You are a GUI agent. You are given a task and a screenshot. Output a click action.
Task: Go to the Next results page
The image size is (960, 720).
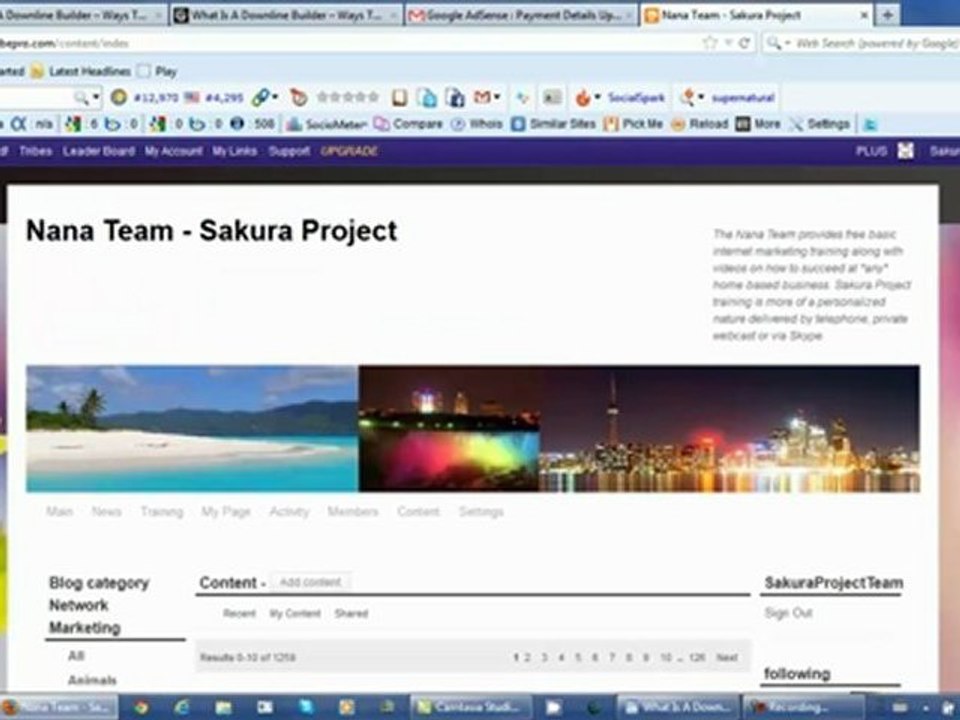[x=727, y=658]
